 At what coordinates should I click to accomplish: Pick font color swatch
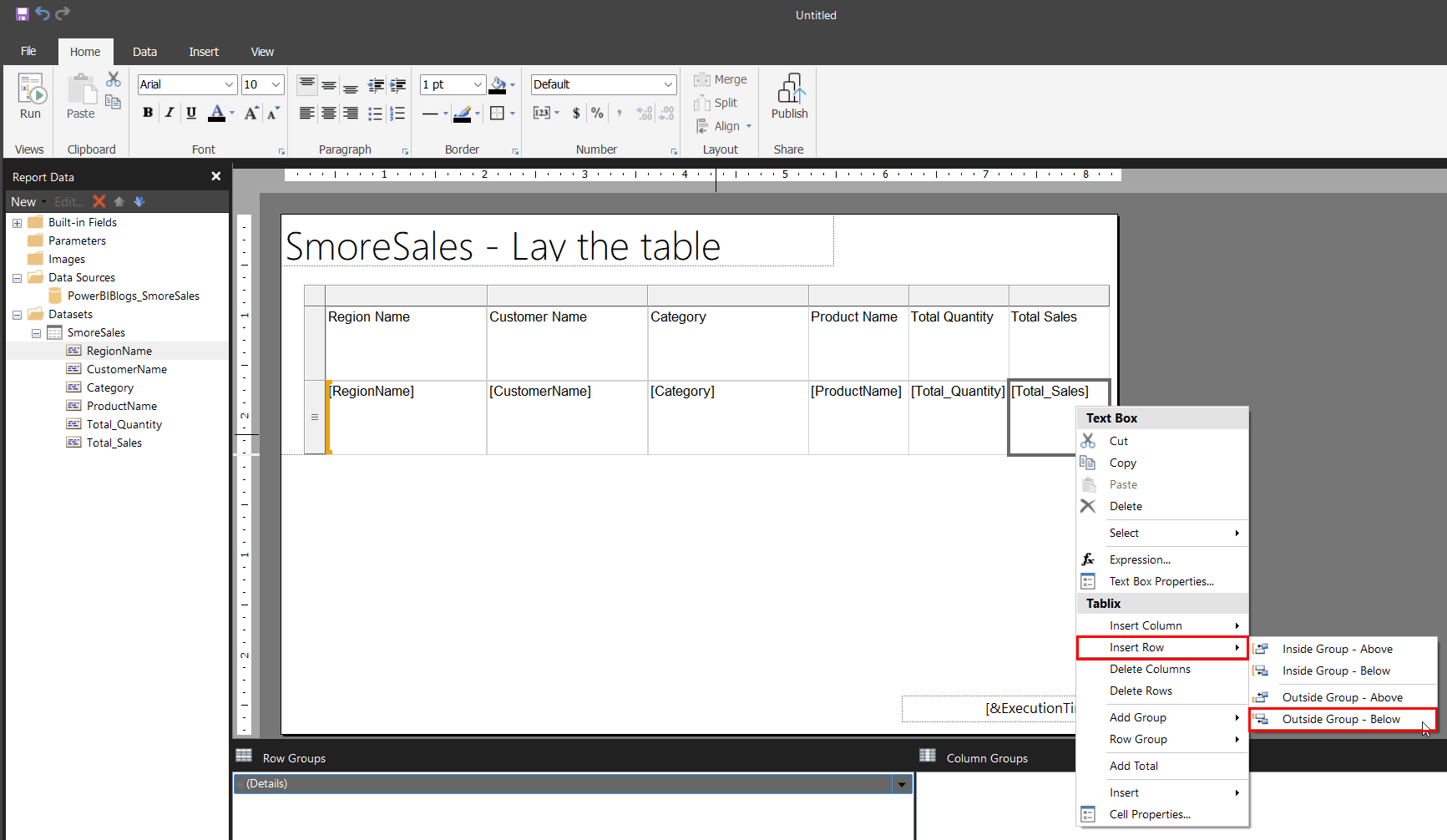(216, 114)
